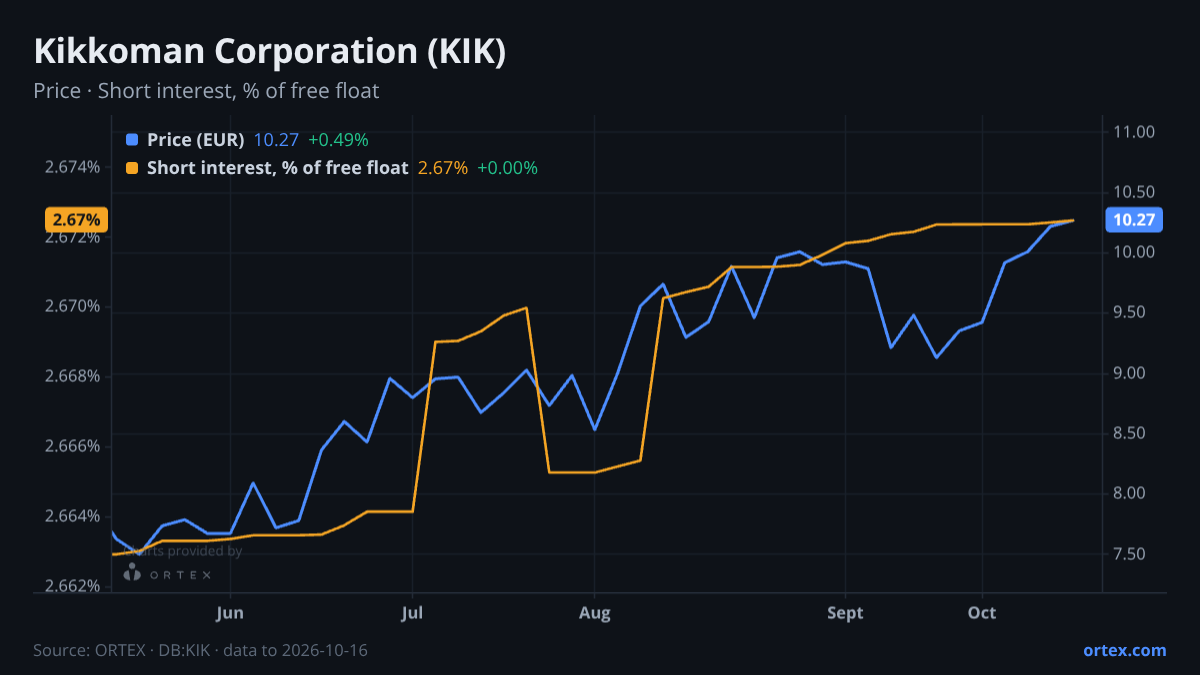This screenshot has width=1200, height=675.
Task: Click the Jun x-axis label
Action: point(230,613)
